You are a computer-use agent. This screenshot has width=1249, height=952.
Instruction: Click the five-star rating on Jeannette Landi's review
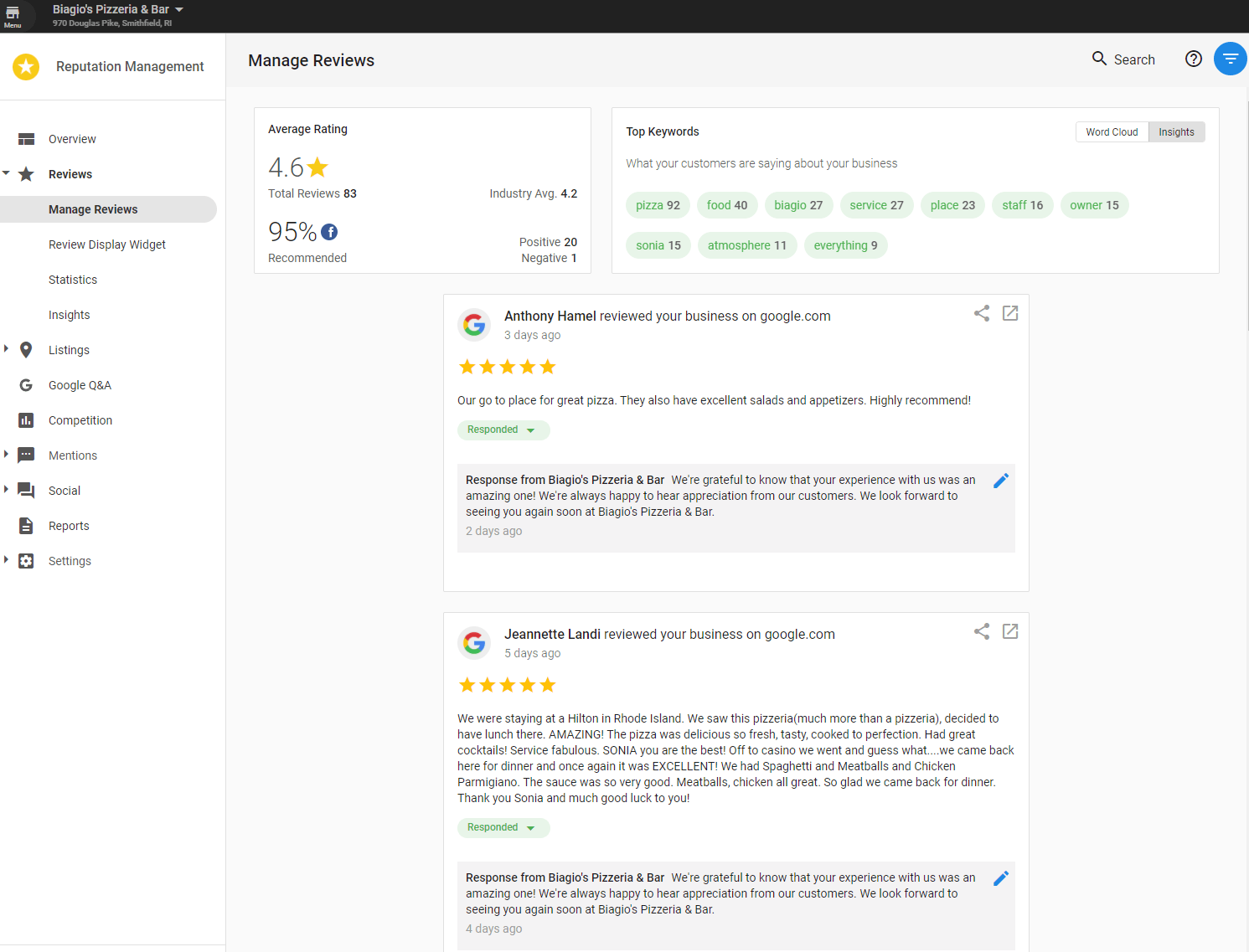pyautogui.click(x=507, y=685)
